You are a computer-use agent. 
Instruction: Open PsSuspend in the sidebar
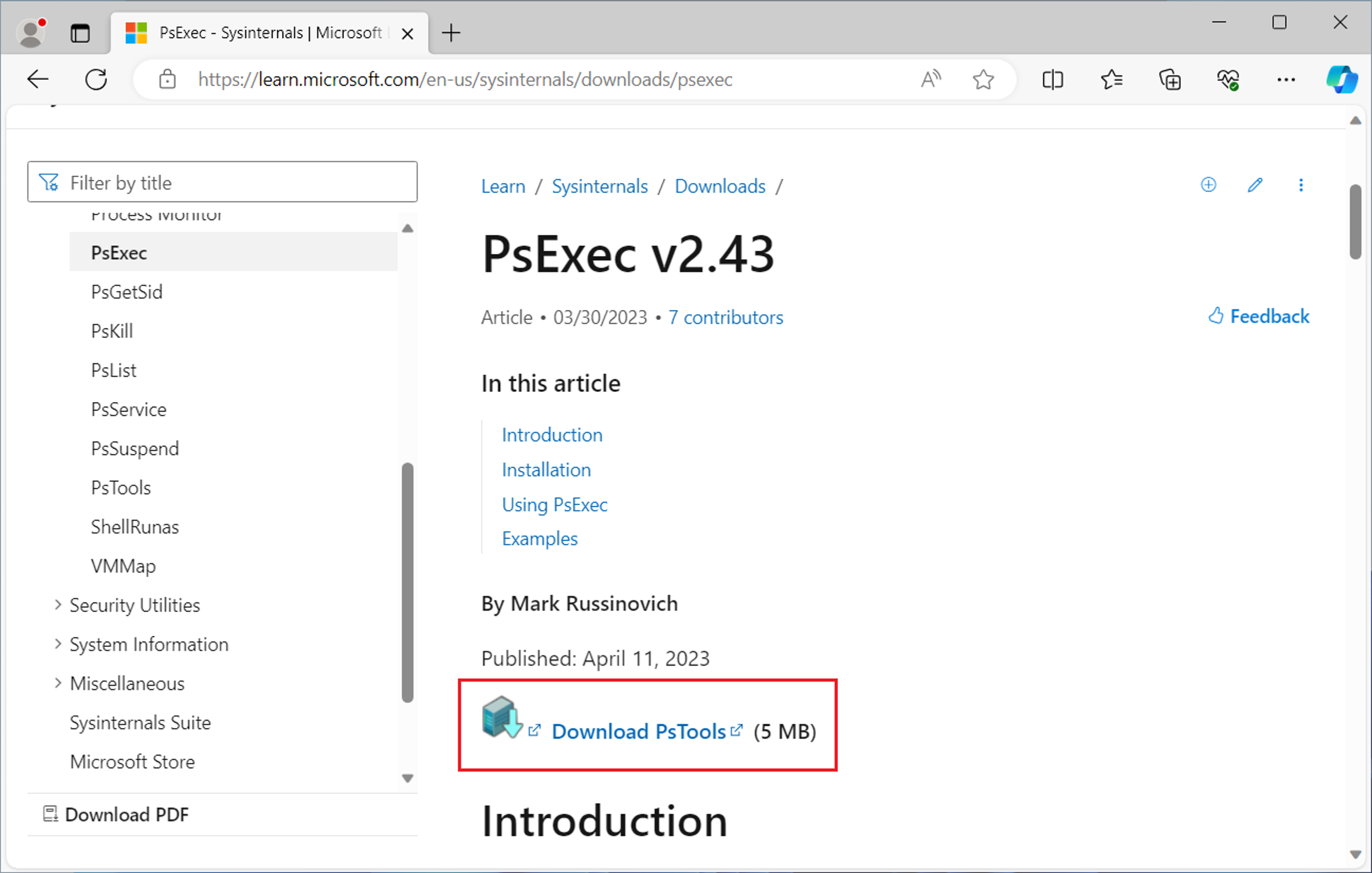[134, 448]
